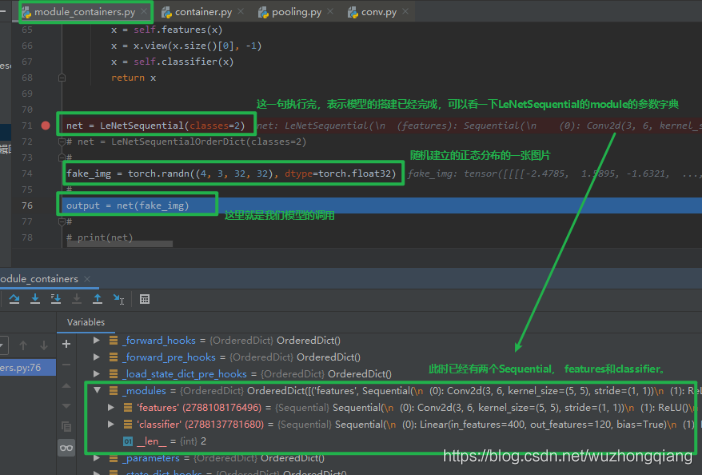This screenshot has height=475, width=702.
Task: Toggle the fold marker at line 72
Action: click(x=62, y=142)
